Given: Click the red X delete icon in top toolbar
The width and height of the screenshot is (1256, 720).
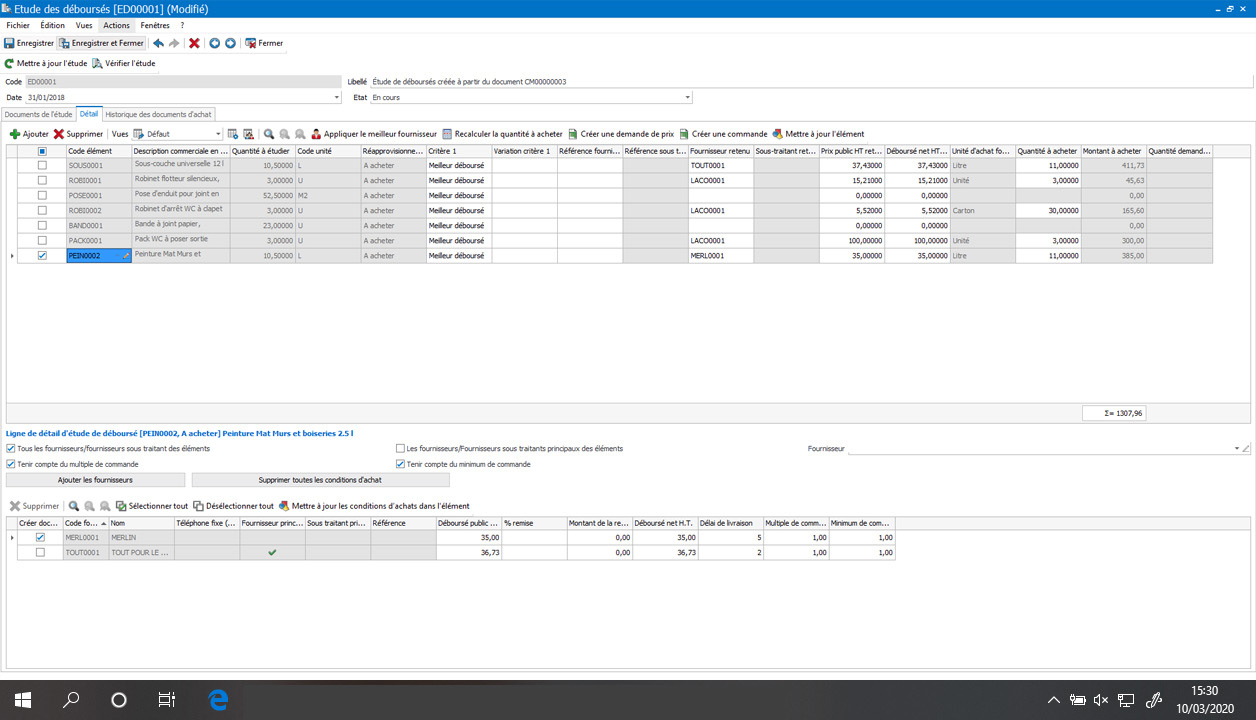Looking at the screenshot, I should [x=194, y=44].
